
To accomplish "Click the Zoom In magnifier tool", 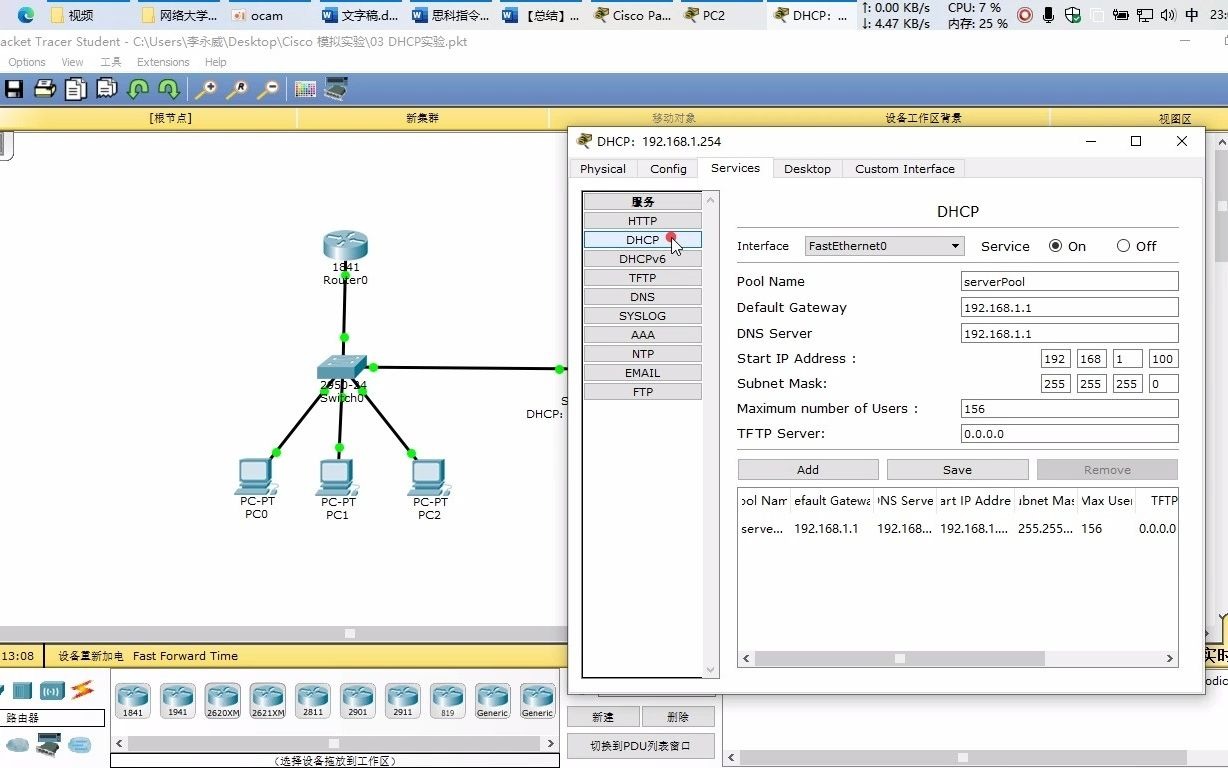I will [x=206, y=88].
